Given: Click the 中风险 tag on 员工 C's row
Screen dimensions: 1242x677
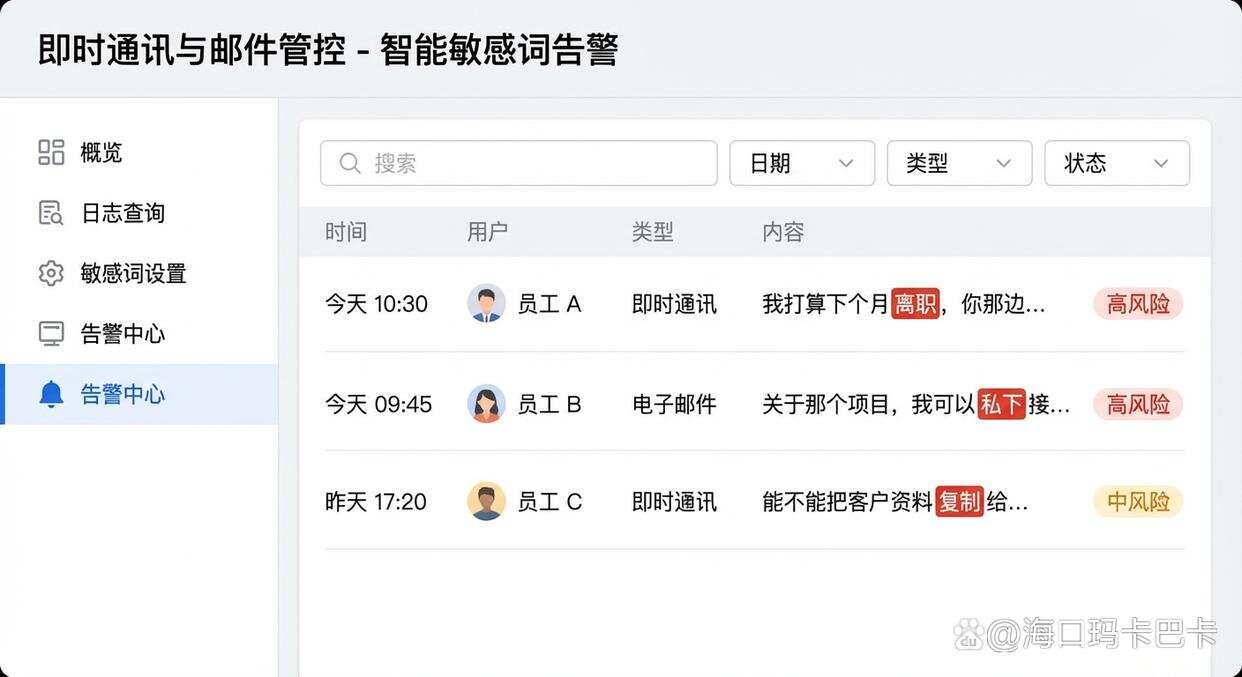Looking at the screenshot, I should (1137, 501).
